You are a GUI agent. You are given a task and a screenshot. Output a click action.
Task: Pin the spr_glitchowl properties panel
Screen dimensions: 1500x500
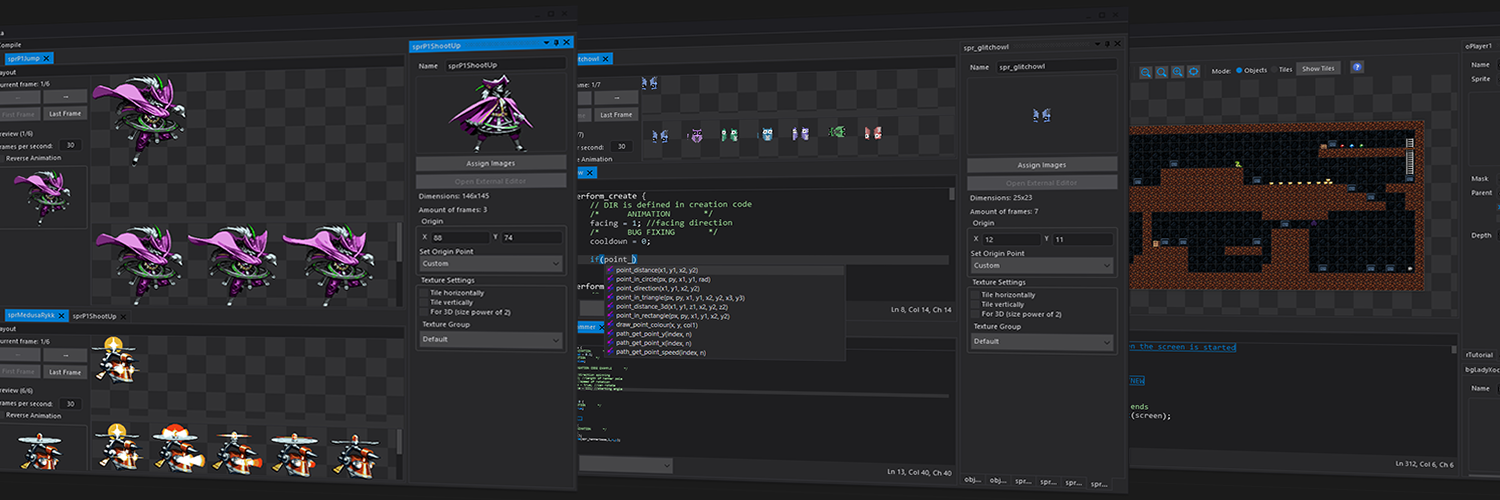[1107, 44]
